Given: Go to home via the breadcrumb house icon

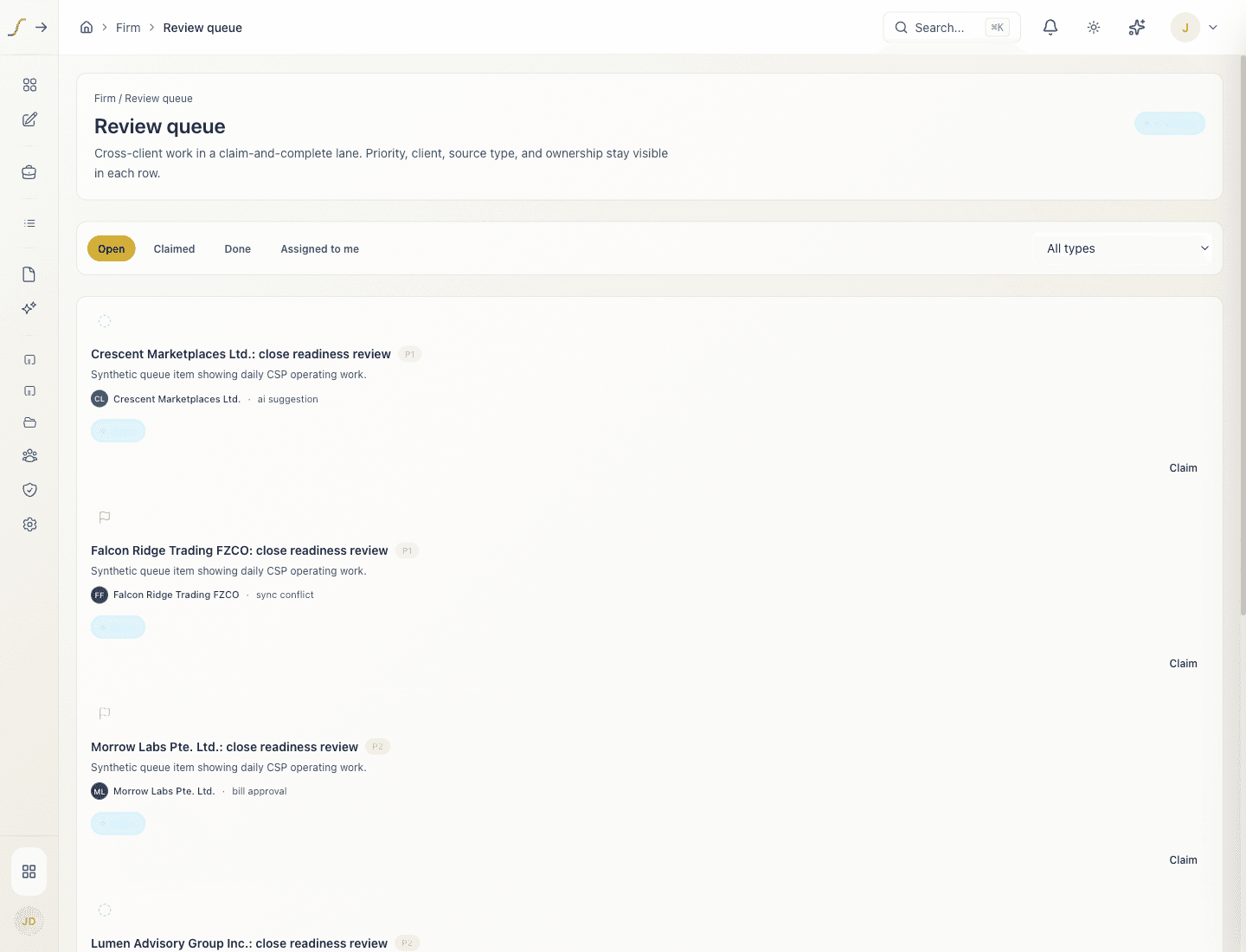Looking at the screenshot, I should pyautogui.click(x=87, y=28).
